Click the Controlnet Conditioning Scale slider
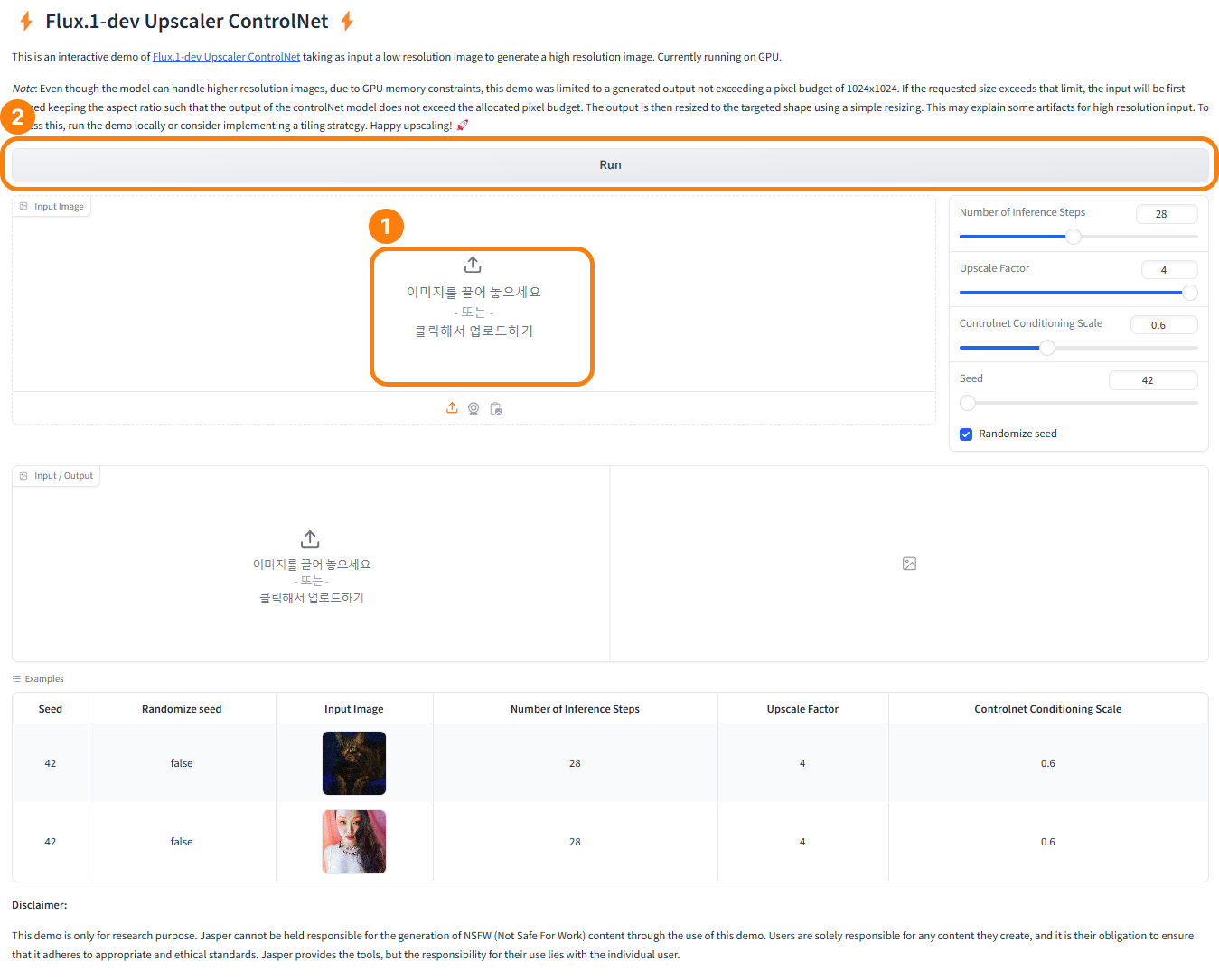Image resolution: width=1219 pixels, height=980 pixels. (x=1079, y=348)
